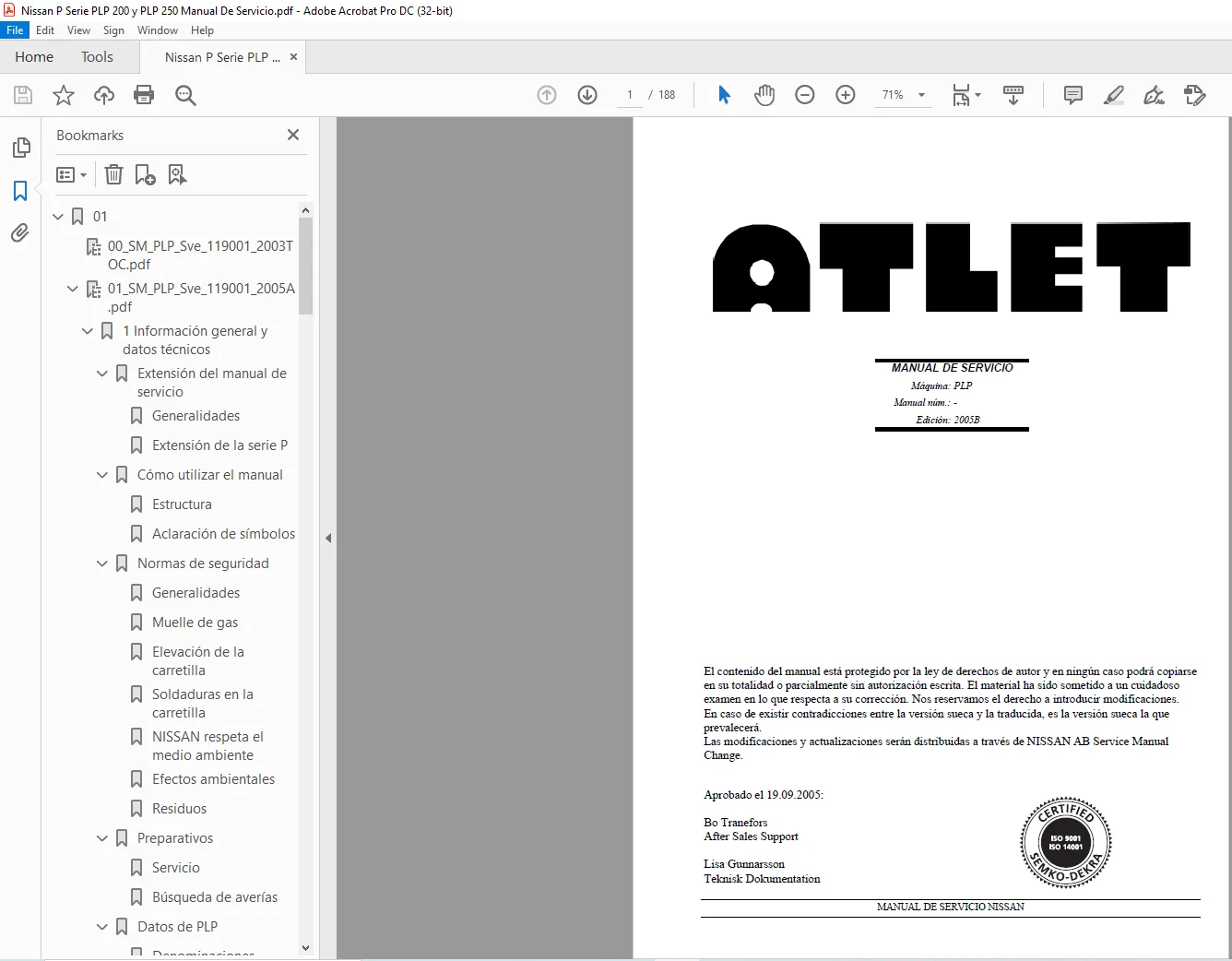This screenshot has width=1232, height=961.
Task: Select the 'Muelle de gas' bookmark
Action: tap(195, 623)
